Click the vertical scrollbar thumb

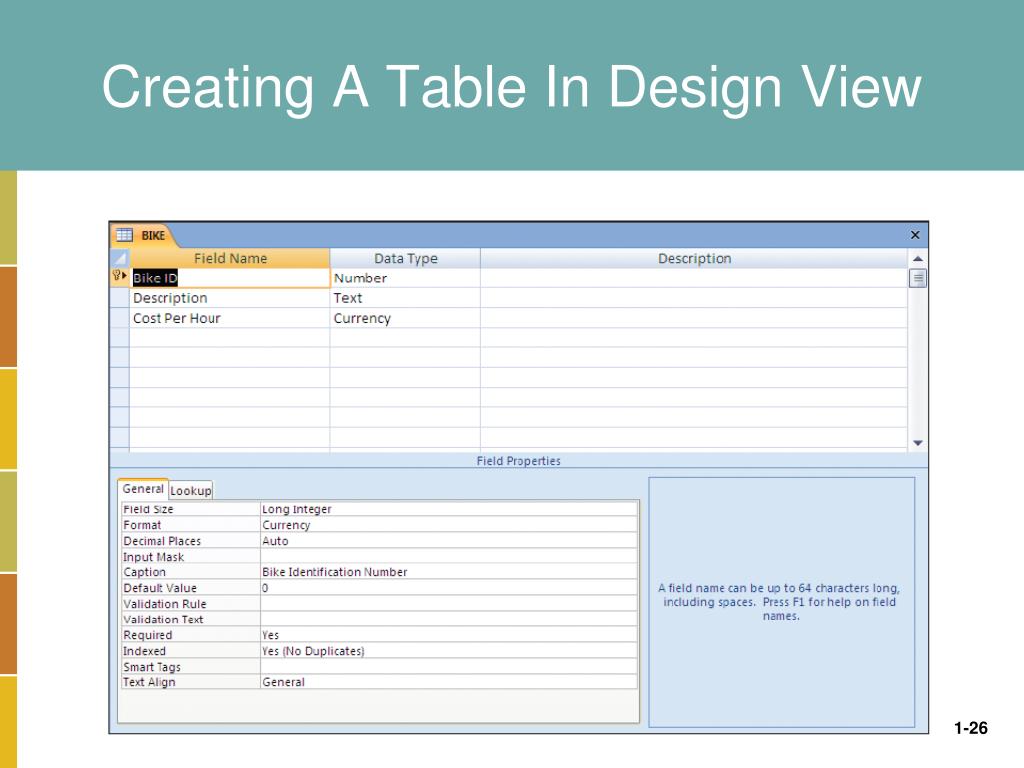(x=918, y=279)
